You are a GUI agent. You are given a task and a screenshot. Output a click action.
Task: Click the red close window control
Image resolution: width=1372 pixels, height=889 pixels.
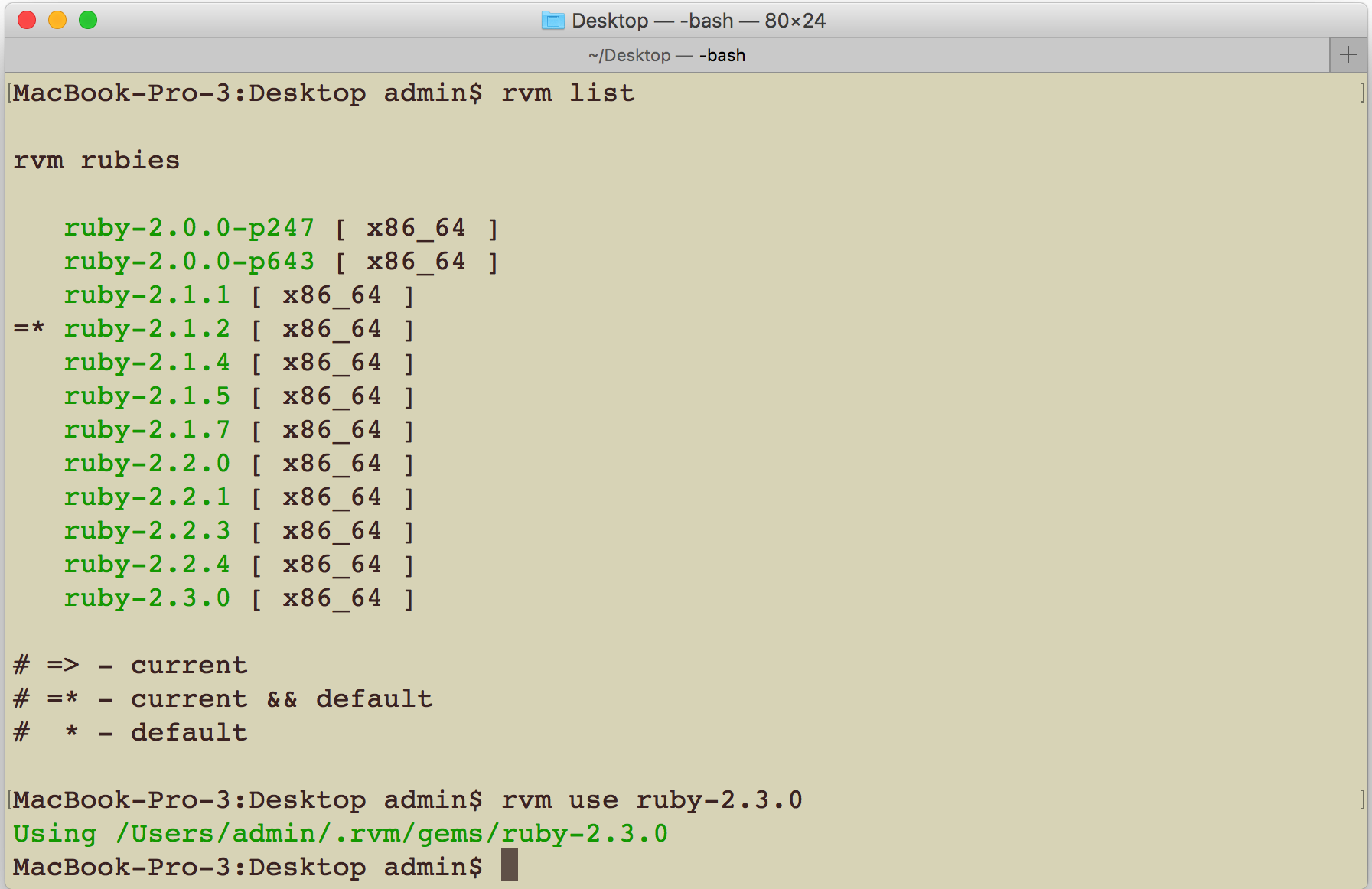click(x=26, y=21)
